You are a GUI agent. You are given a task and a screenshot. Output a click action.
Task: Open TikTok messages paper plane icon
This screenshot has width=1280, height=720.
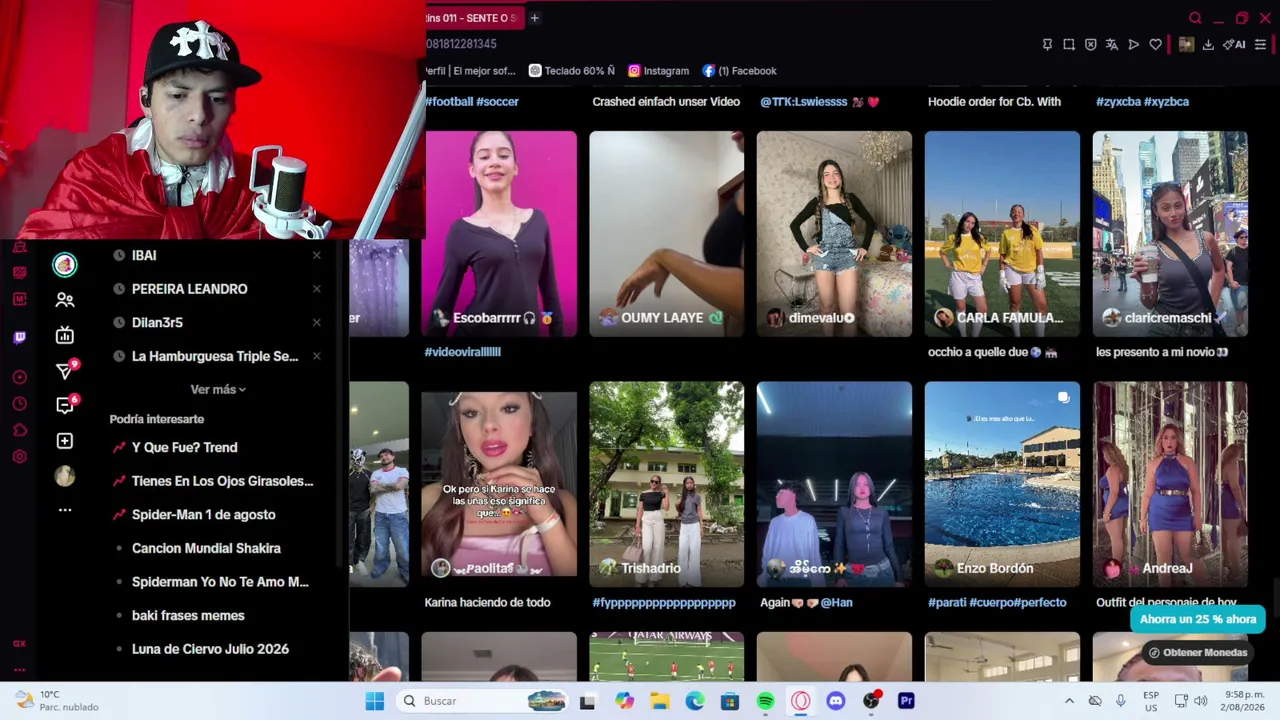(65, 371)
